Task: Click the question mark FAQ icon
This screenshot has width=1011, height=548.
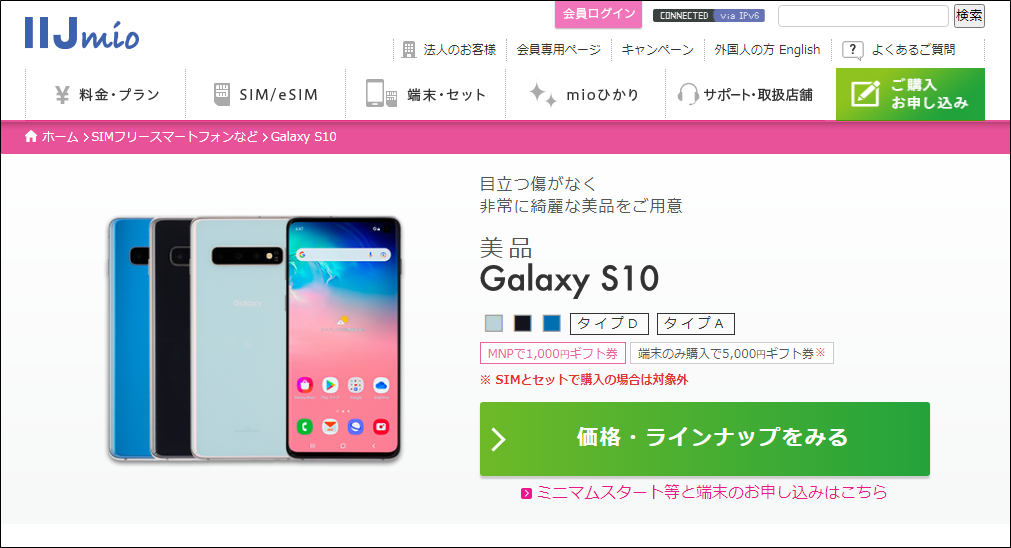Action: click(852, 50)
